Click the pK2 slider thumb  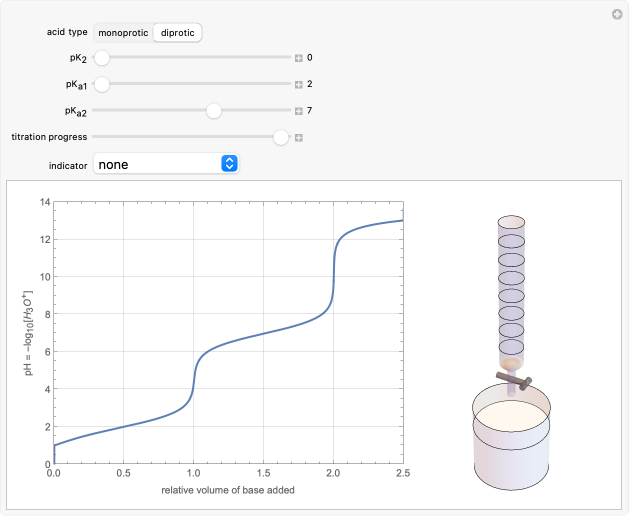pyautogui.click(x=102, y=58)
